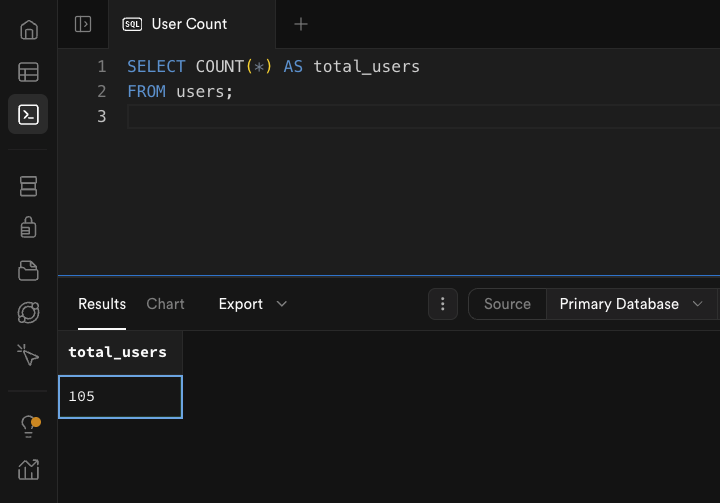
Task: Open the Table Editor icon
Action: tap(28, 72)
